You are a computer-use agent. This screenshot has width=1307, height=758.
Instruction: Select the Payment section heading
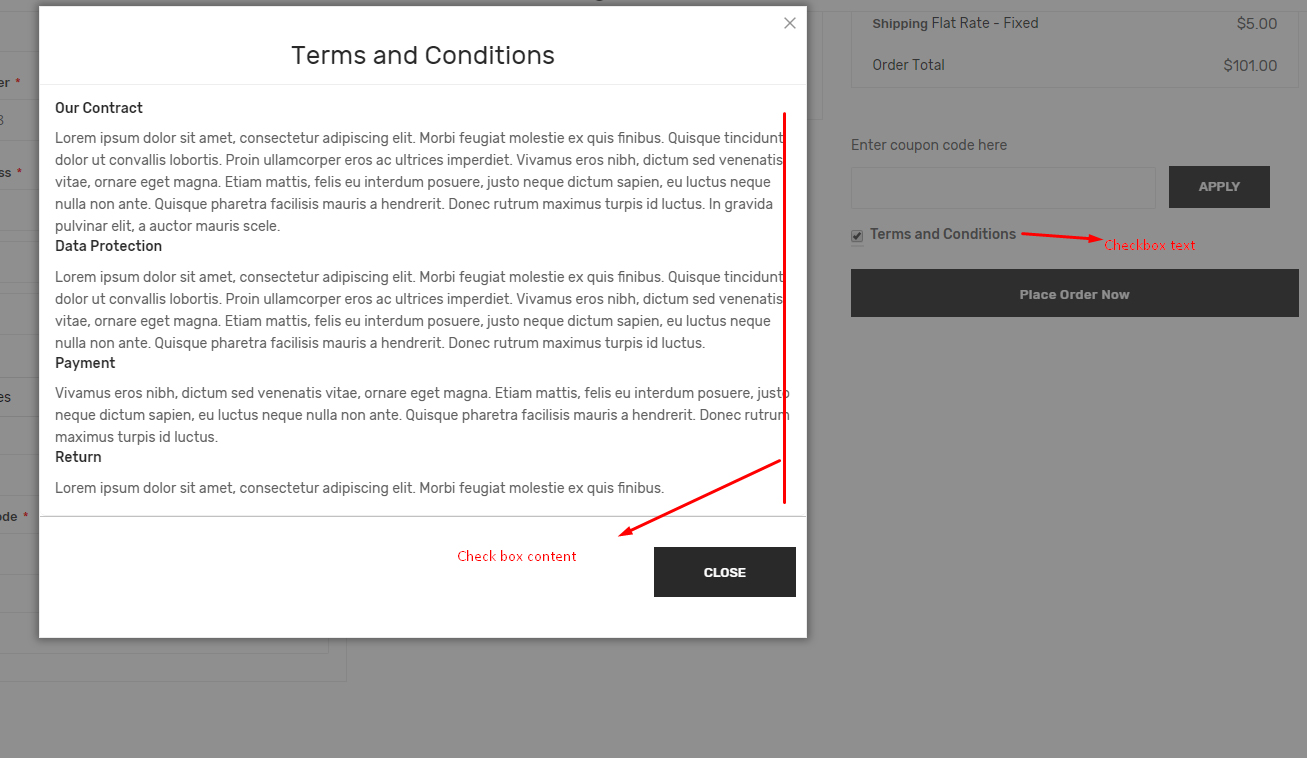85,363
